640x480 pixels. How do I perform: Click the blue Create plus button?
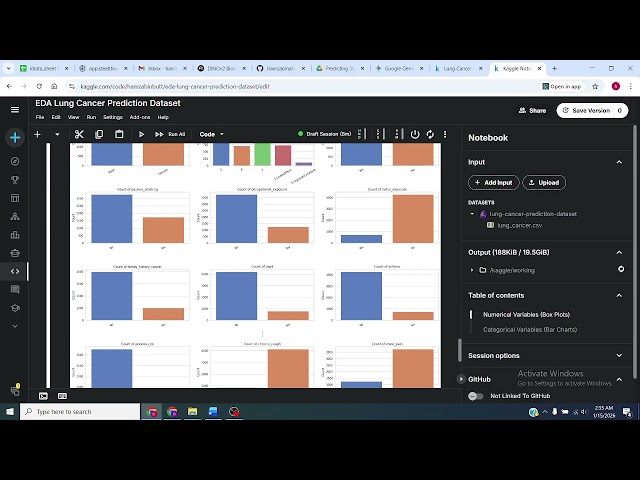[x=15, y=138]
